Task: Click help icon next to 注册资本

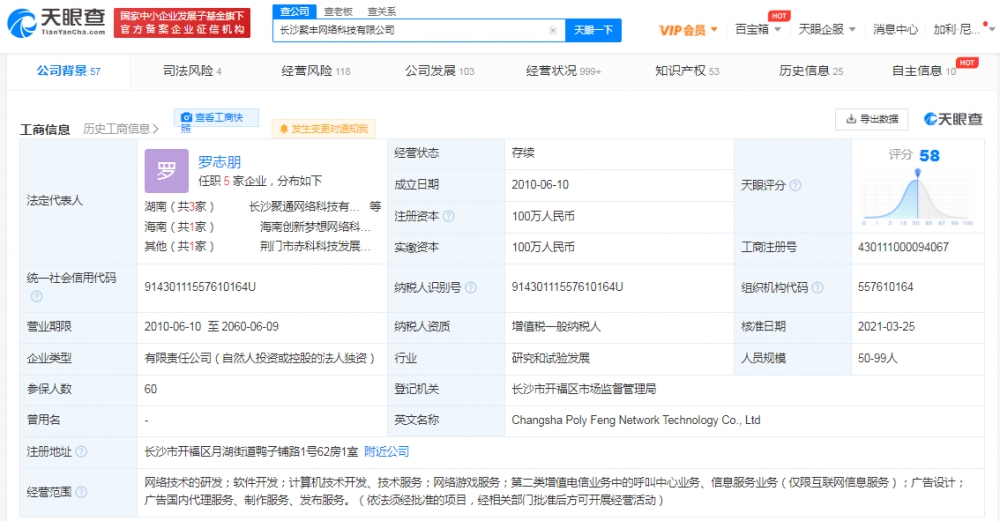Action: [448, 216]
